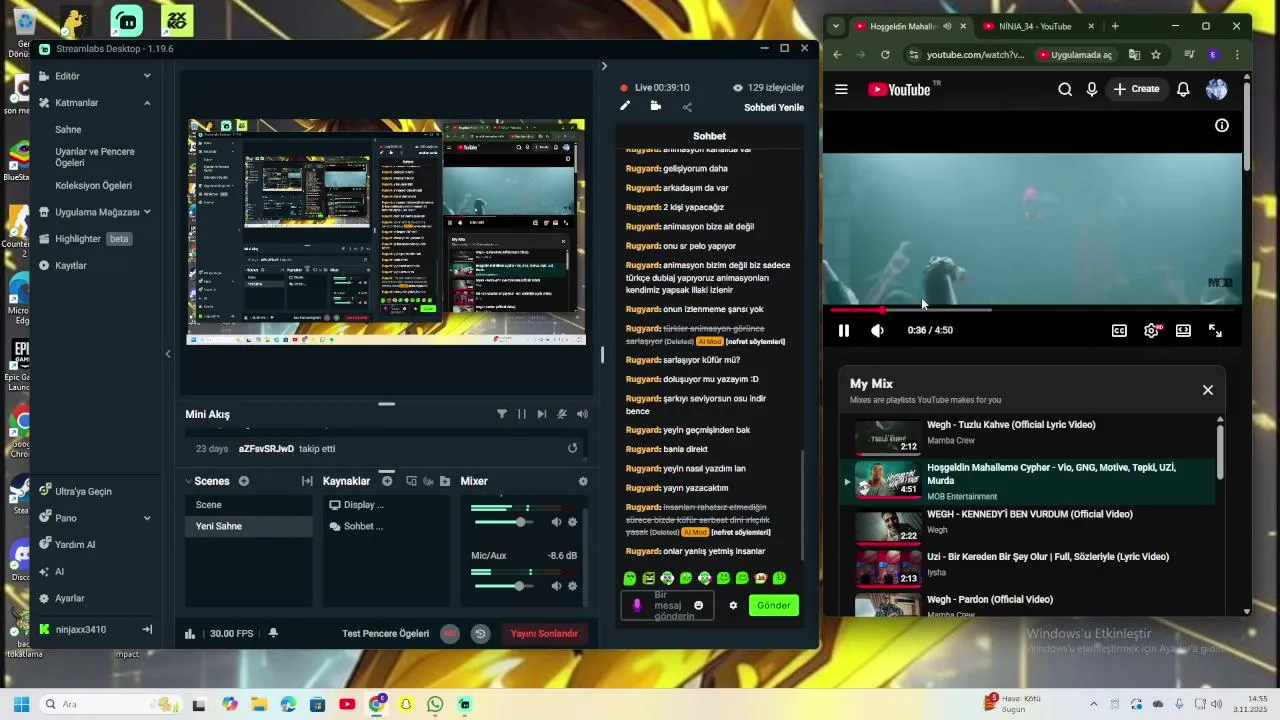The width and height of the screenshot is (1280, 720).
Task: Collapse chat panel with top arrow
Action: [603, 66]
